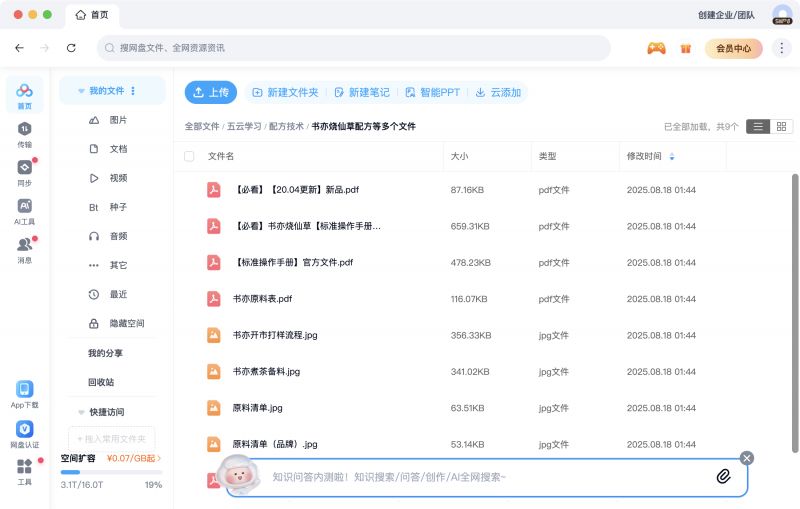The image size is (800, 509).
Task: Sort files by 修改时间 arrow
Action: pyautogui.click(x=672, y=156)
